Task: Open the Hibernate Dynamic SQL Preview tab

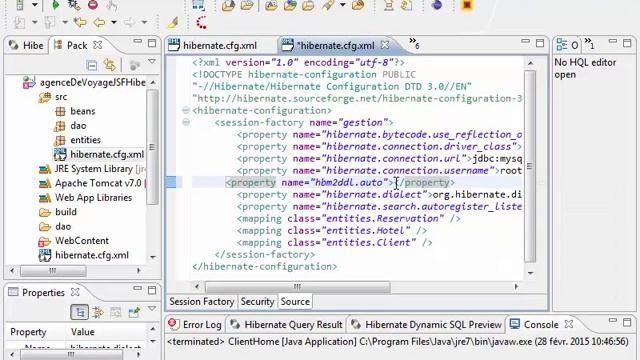Action: pyautogui.click(x=427, y=325)
